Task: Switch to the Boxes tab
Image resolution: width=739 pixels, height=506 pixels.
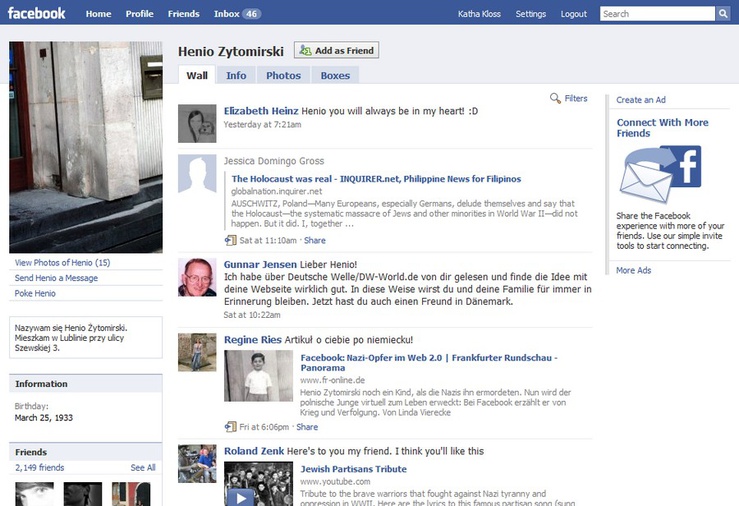Action: pyautogui.click(x=335, y=75)
